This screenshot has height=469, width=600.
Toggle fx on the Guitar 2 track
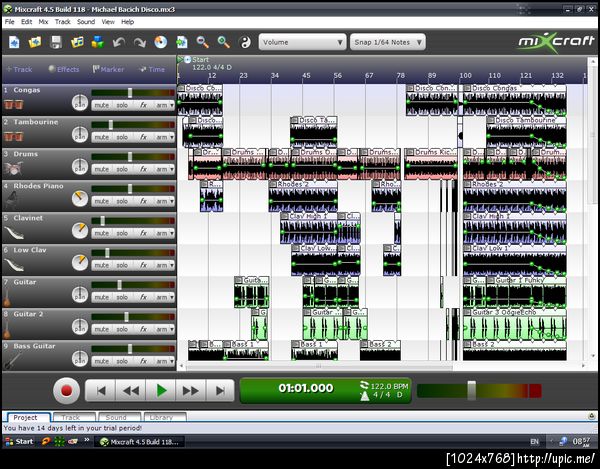(x=143, y=329)
